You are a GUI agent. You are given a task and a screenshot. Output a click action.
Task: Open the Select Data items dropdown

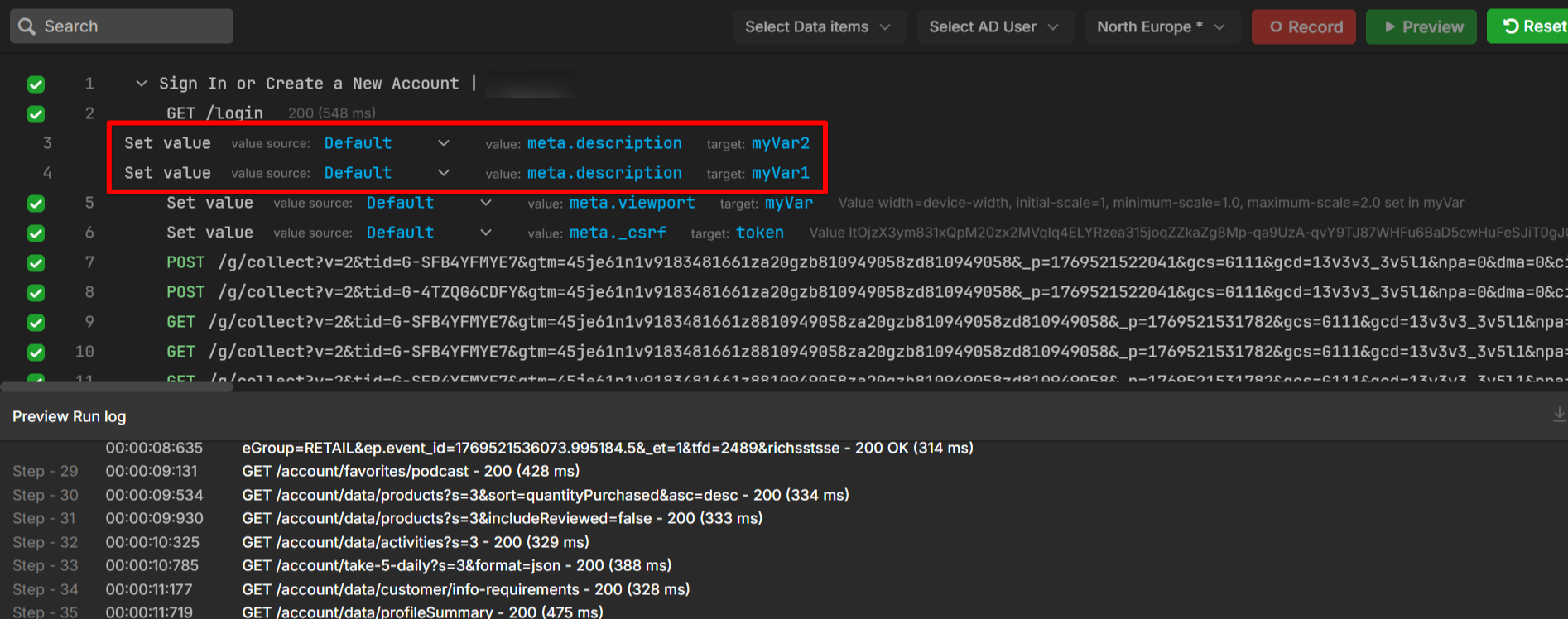(819, 26)
